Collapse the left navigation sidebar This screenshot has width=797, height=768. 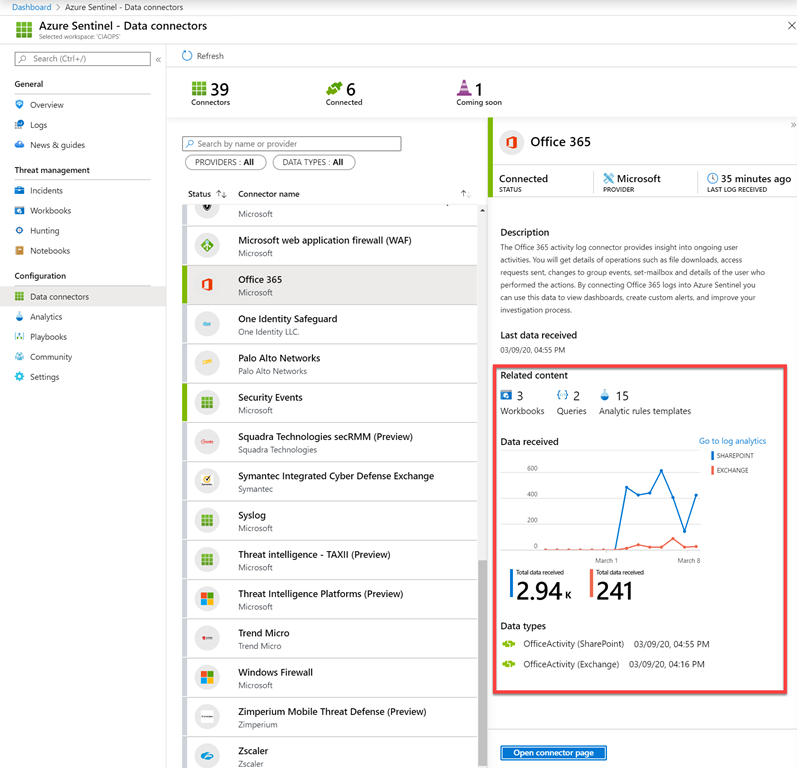click(x=158, y=59)
